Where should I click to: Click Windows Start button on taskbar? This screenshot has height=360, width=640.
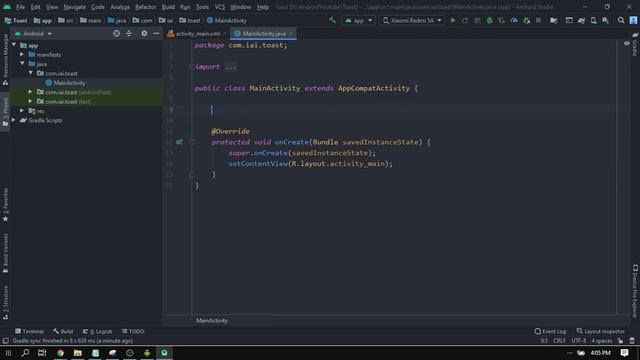click(8, 353)
